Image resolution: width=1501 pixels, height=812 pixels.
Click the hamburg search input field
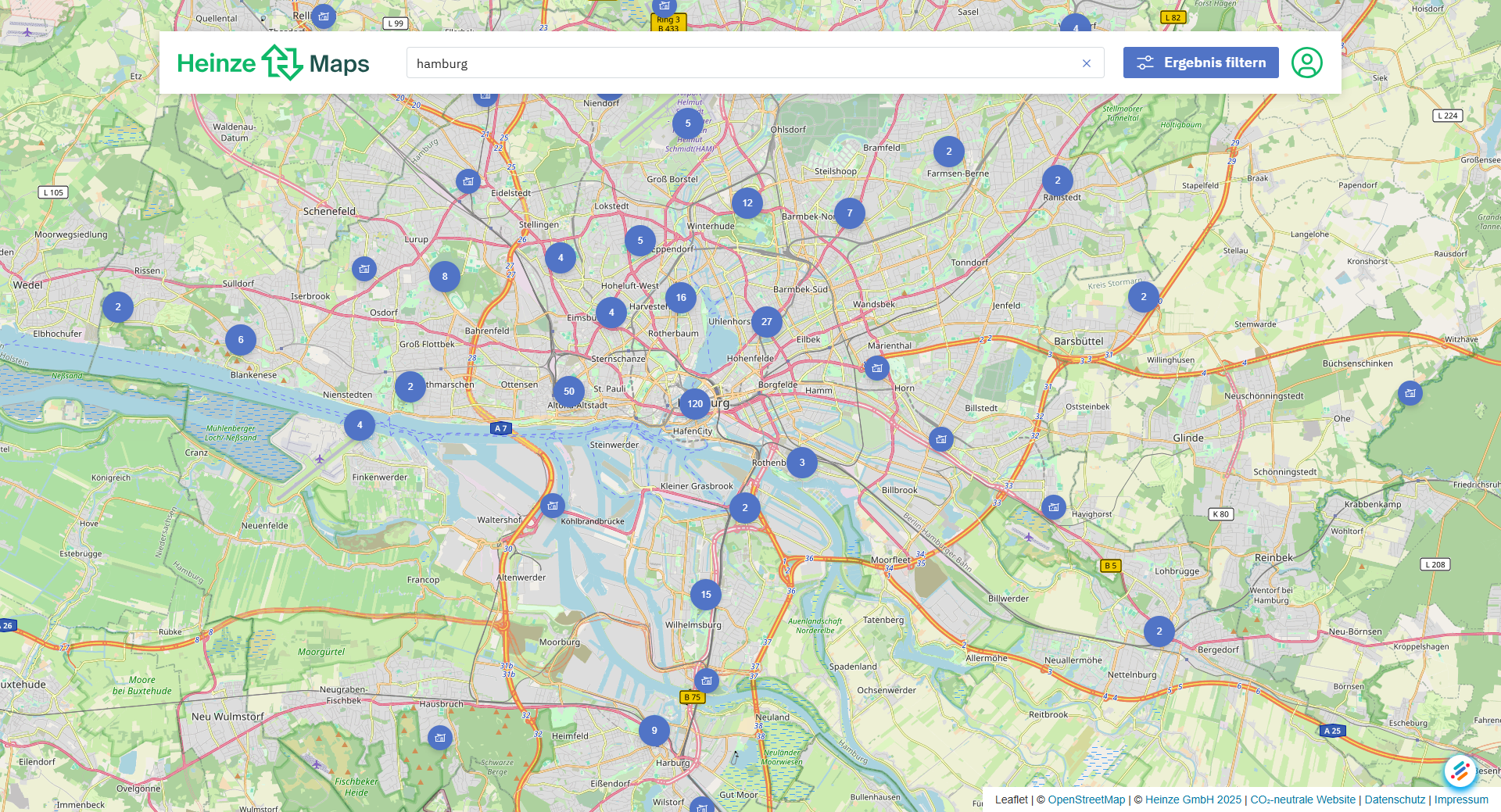(755, 63)
